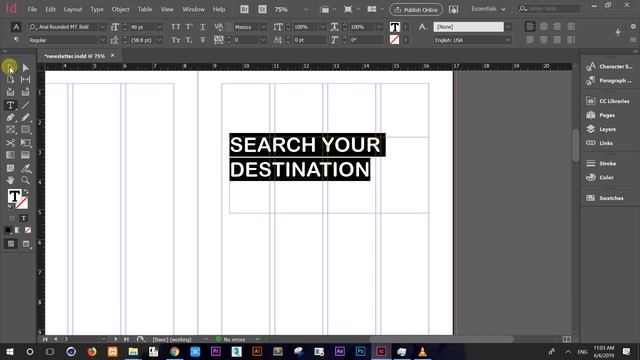Open the character style [None] dropdown
The height and width of the screenshot is (360, 640).
[508, 27]
